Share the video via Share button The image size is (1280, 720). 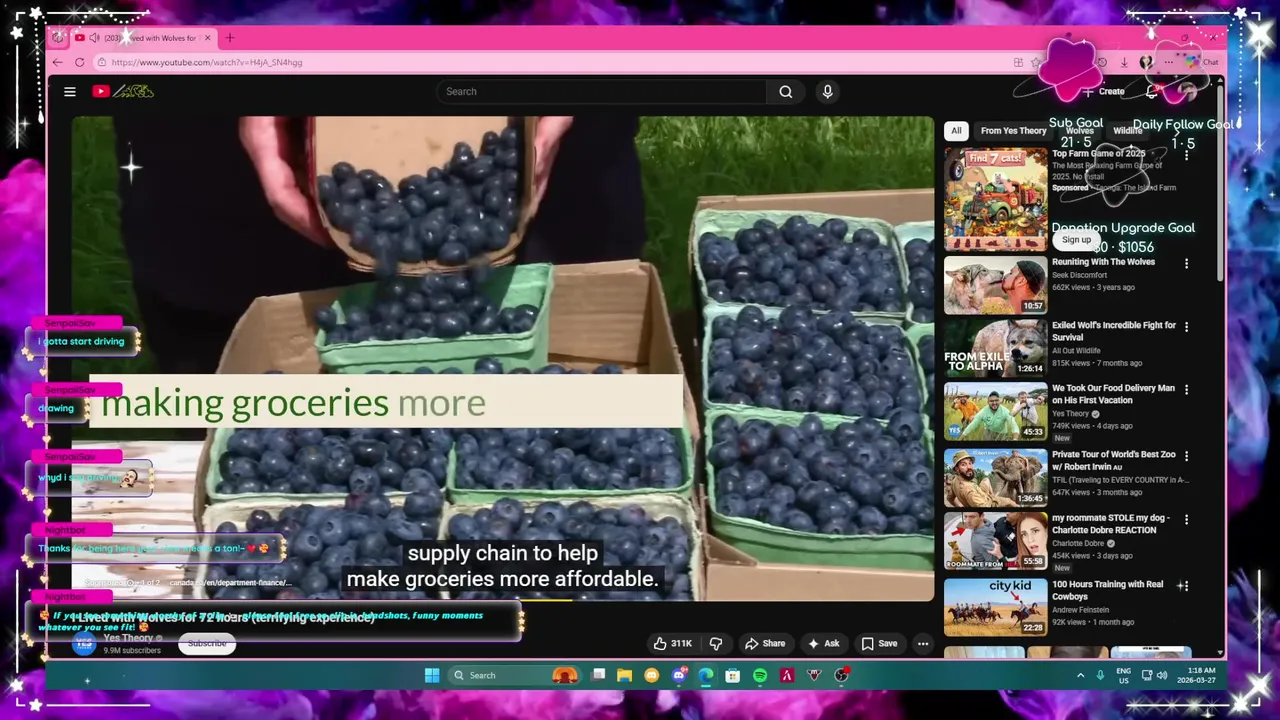click(x=765, y=643)
